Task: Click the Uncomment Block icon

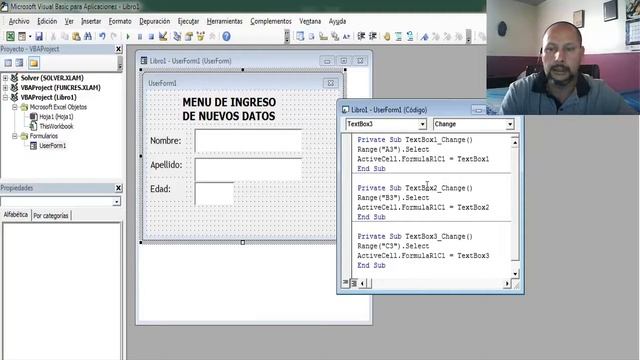Action: tap(410, 36)
